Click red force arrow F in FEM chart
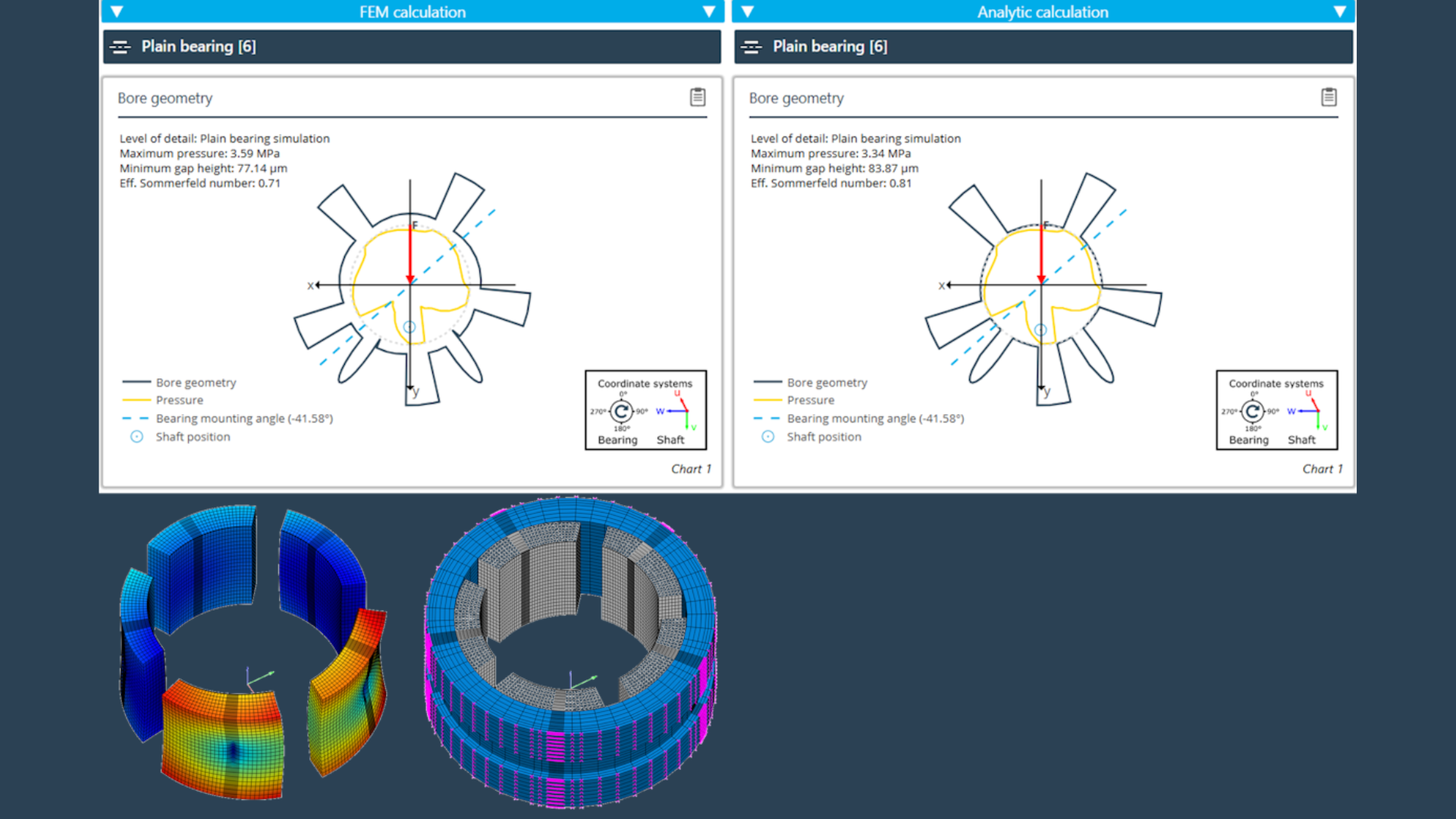The height and width of the screenshot is (819, 1456). [x=410, y=253]
